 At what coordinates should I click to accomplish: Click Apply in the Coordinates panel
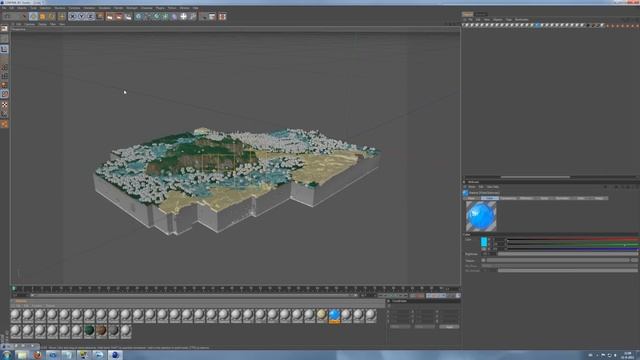(449, 327)
